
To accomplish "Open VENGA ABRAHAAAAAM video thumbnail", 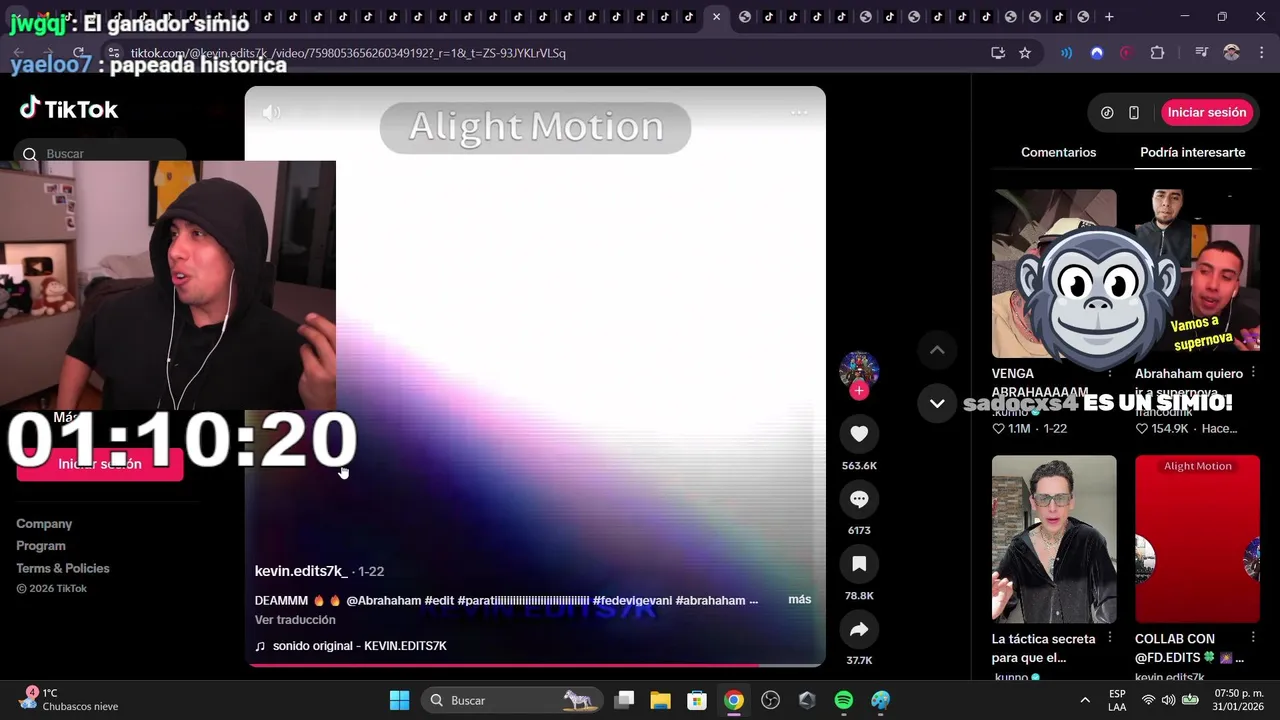I will coord(1054,273).
